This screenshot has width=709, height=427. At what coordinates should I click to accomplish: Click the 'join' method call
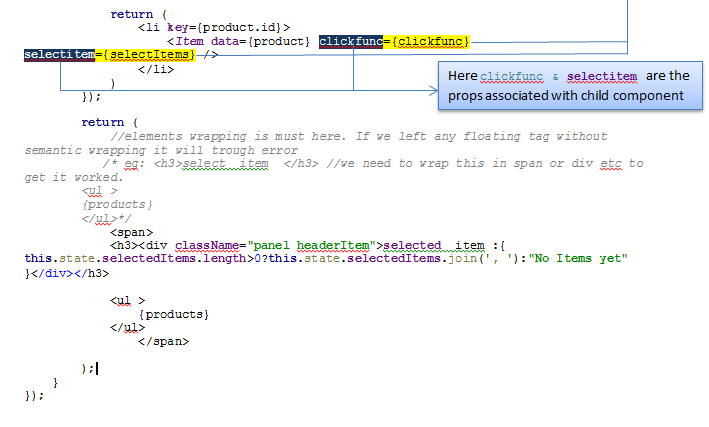[x=462, y=259]
